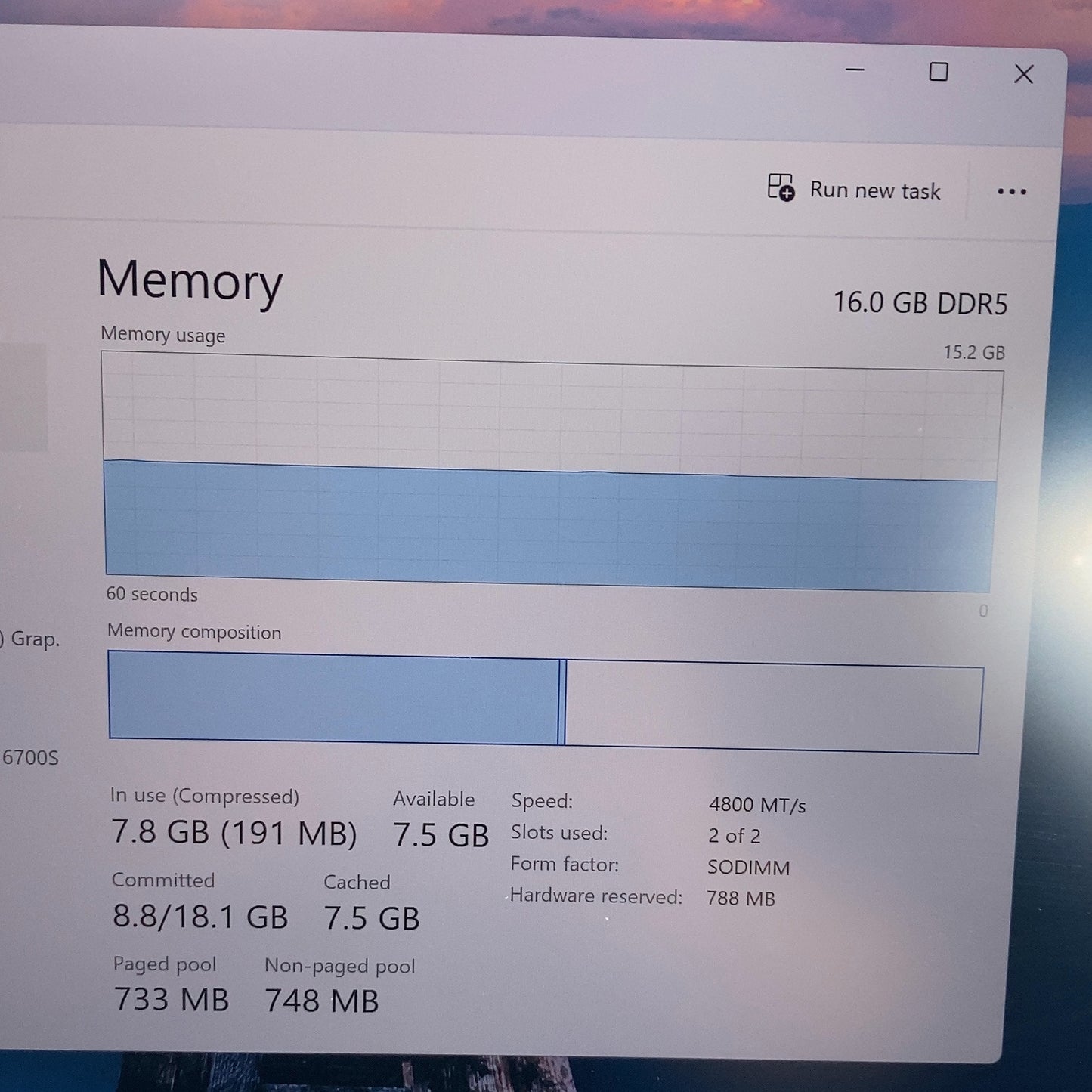Click the Committed 8.8/18.1 GB value

pos(200,917)
